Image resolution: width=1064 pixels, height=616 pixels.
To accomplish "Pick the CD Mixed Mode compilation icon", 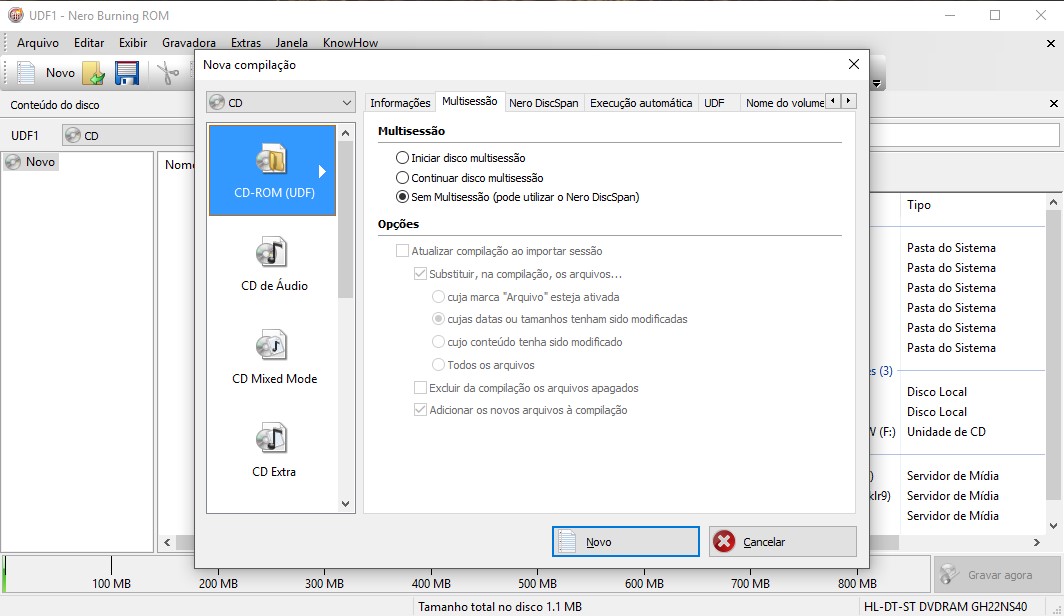I will pyautogui.click(x=271, y=345).
